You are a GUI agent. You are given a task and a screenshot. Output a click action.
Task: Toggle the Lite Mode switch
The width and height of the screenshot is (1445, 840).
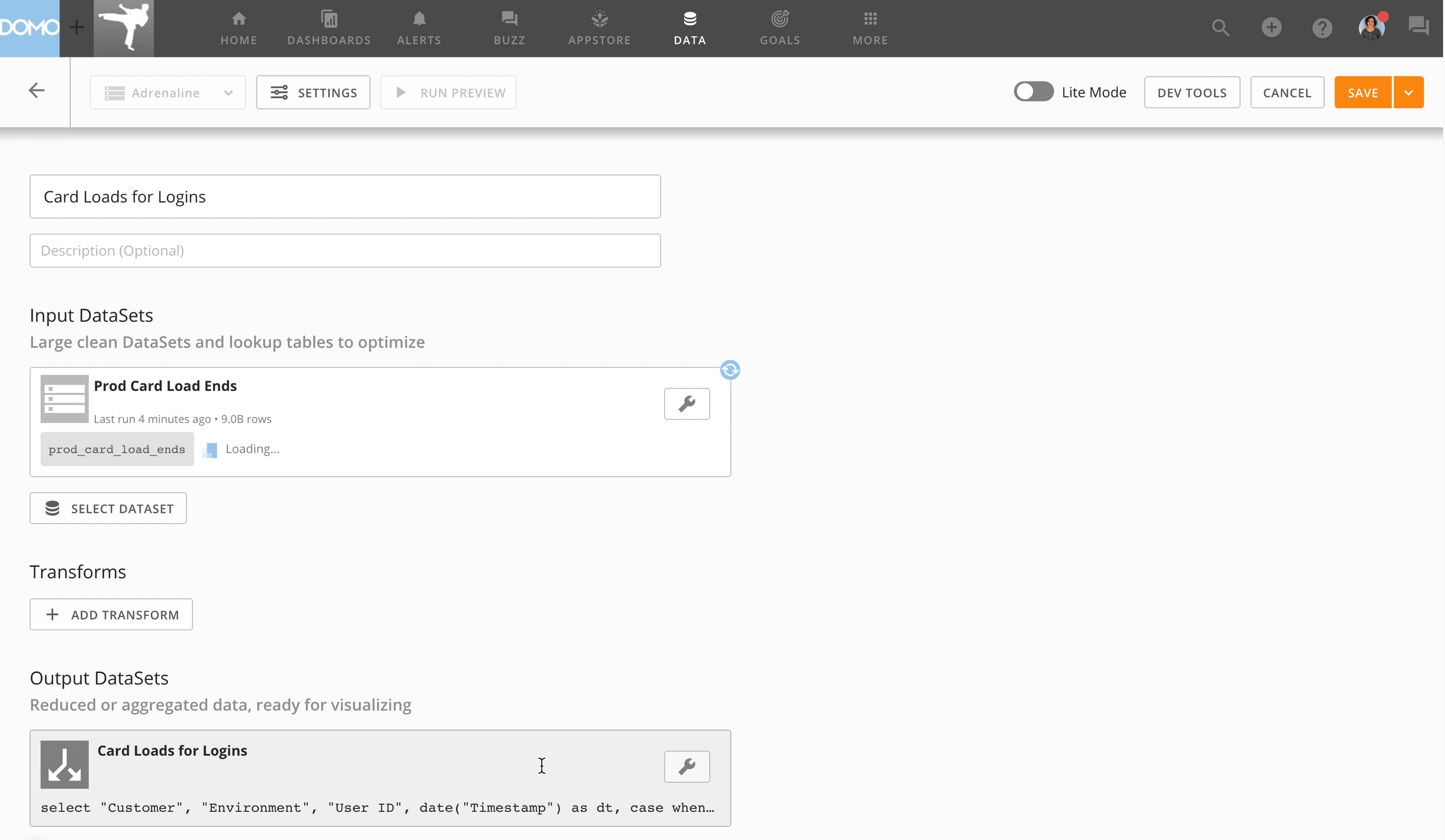pyautogui.click(x=1033, y=92)
